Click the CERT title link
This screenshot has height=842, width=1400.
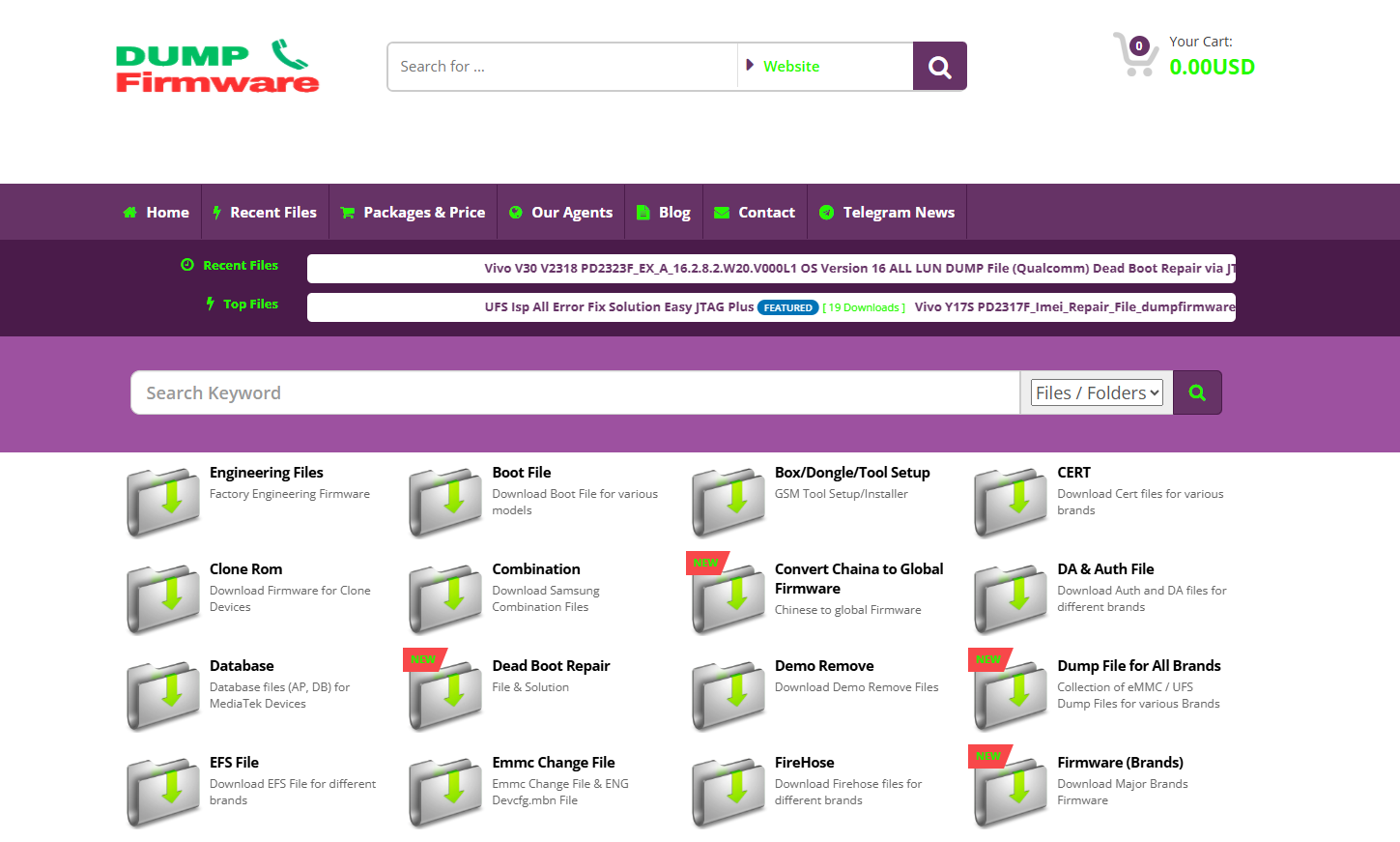pyautogui.click(x=1073, y=473)
